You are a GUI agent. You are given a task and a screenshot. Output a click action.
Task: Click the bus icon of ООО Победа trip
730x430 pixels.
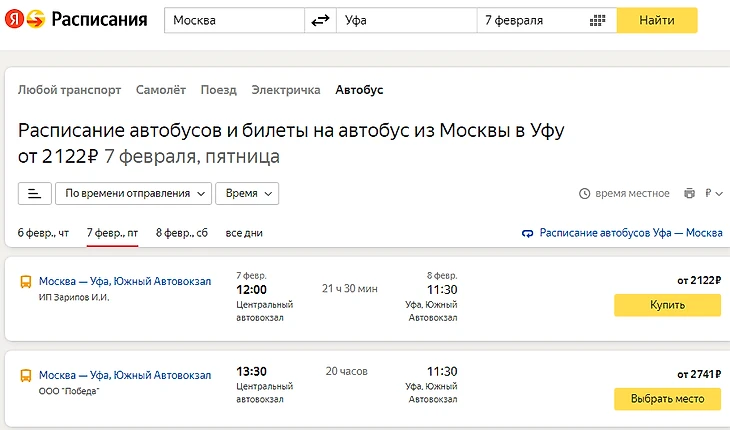[25, 376]
